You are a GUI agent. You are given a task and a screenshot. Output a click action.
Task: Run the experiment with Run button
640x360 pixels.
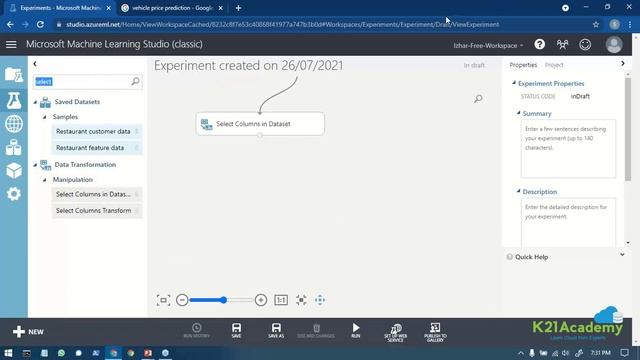coord(356,331)
